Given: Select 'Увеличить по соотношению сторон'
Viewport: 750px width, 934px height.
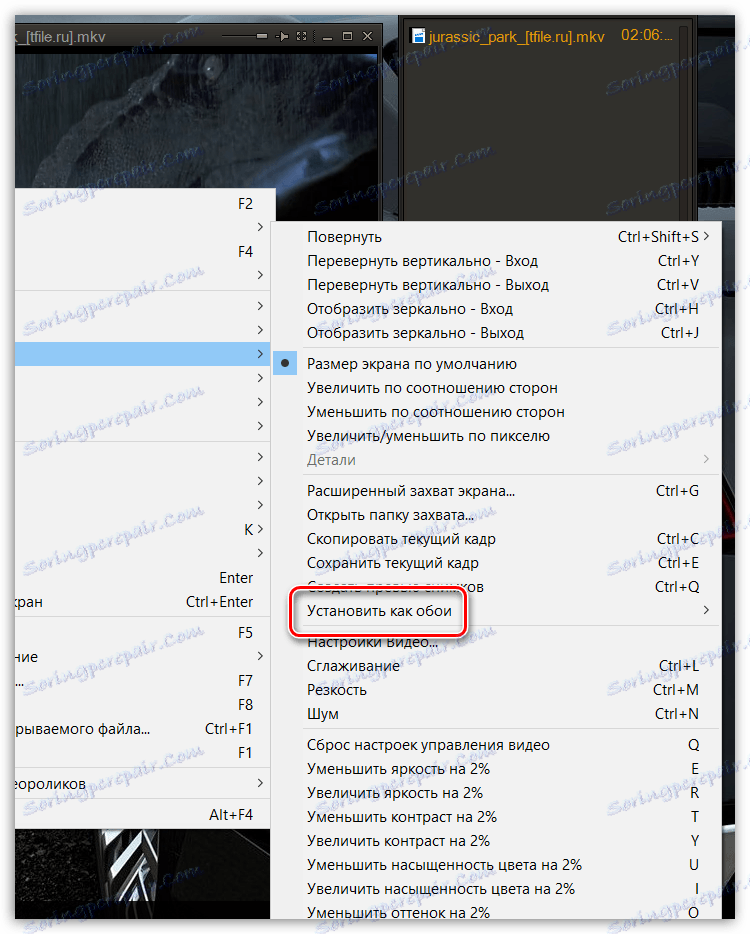Looking at the screenshot, I should click(x=496, y=388).
